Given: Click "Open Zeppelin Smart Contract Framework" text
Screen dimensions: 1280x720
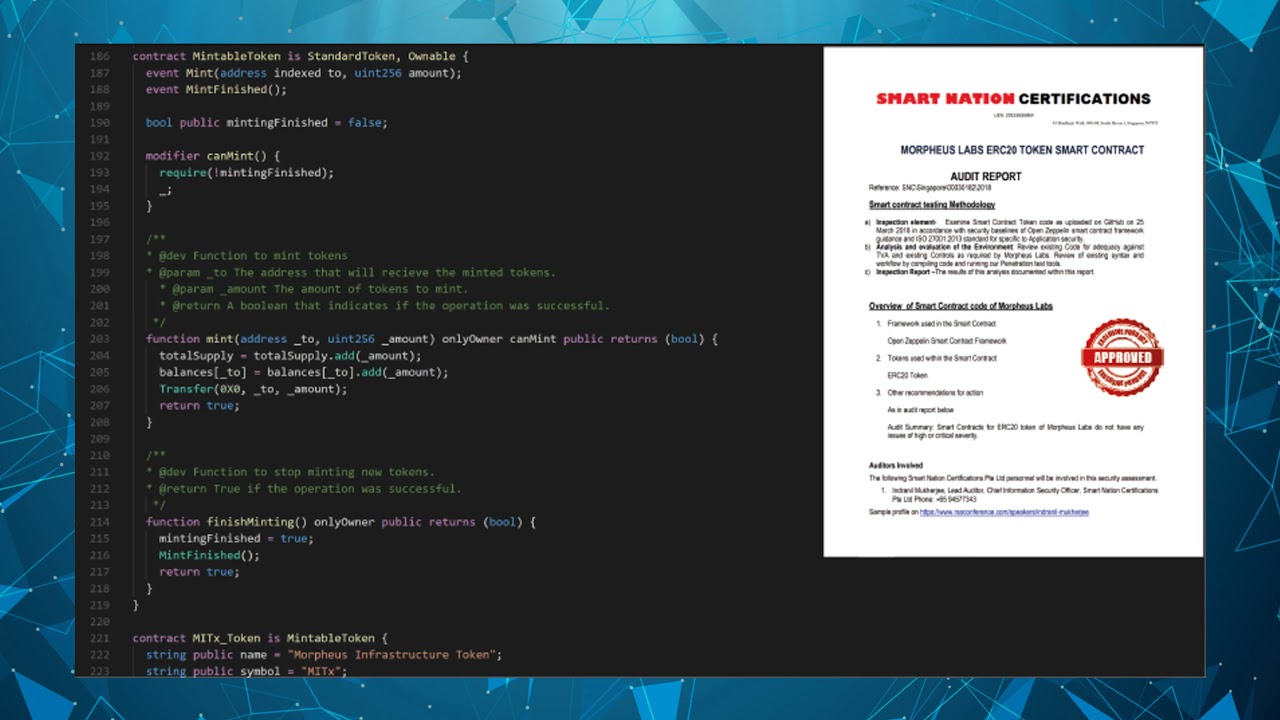Looking at the screenshot, I should (x=947, y=341).
